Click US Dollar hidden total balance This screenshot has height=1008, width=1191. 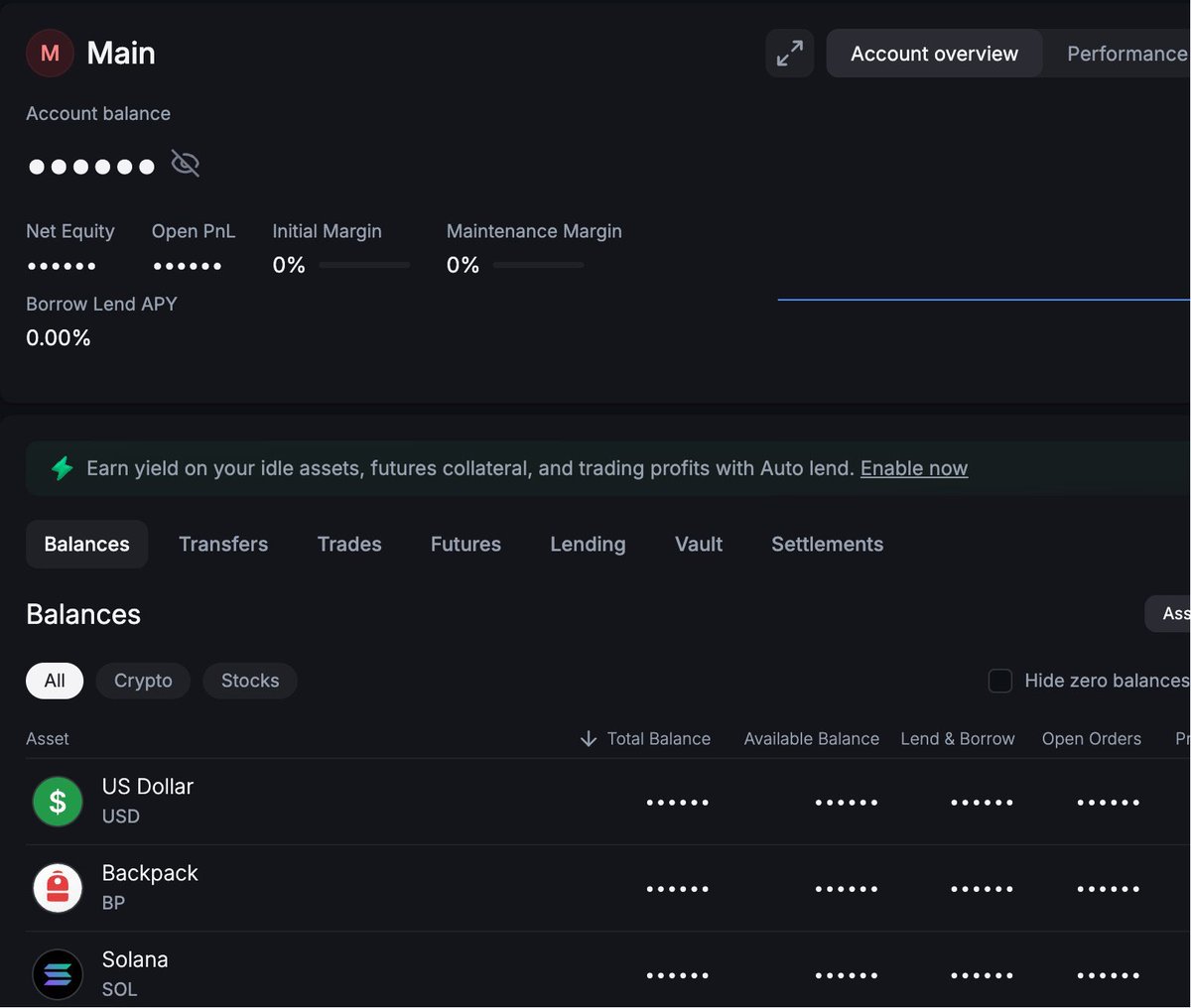pyautogui.click(x=678, y=802)
